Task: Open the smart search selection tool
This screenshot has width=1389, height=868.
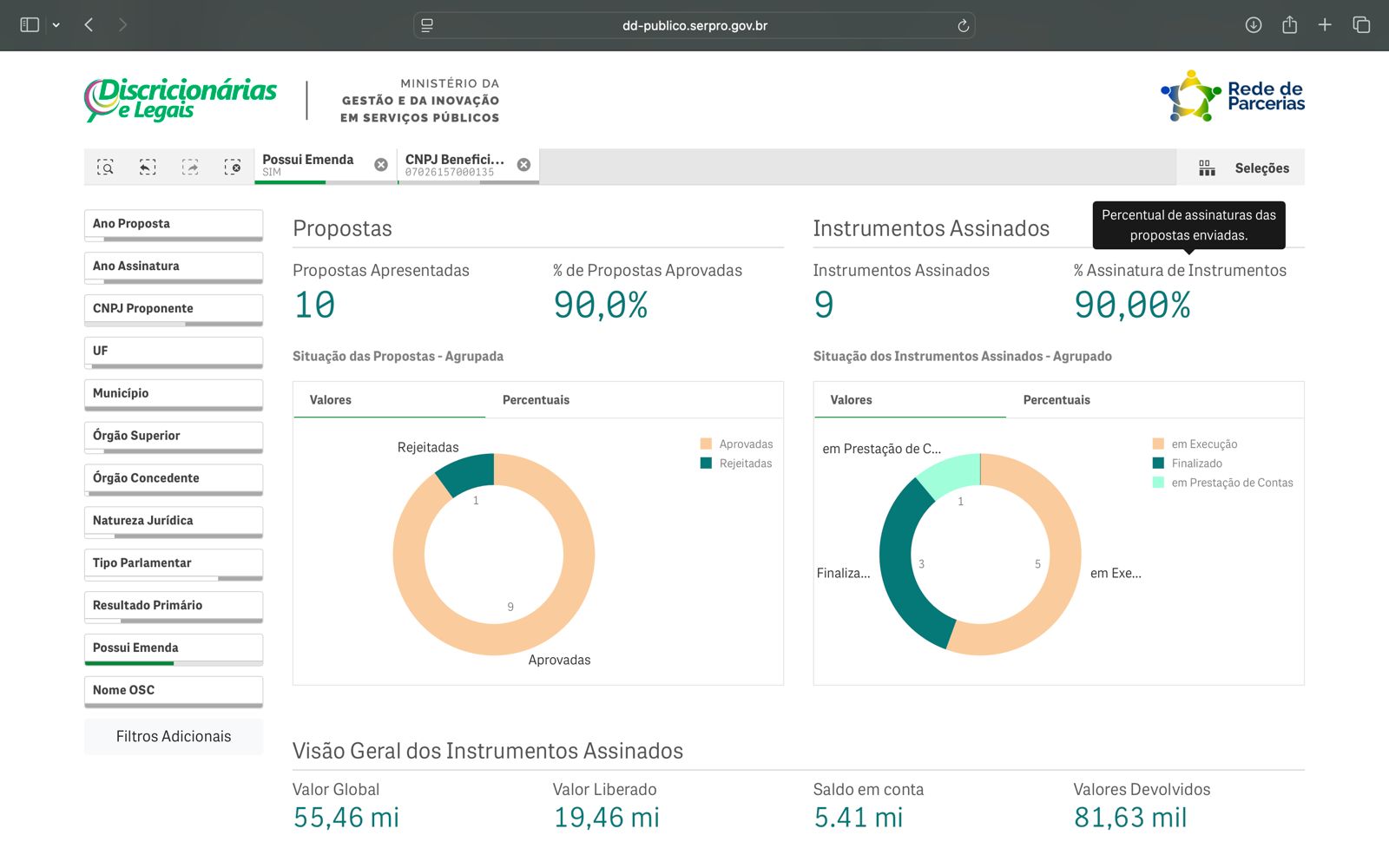Action: (105, 168)
